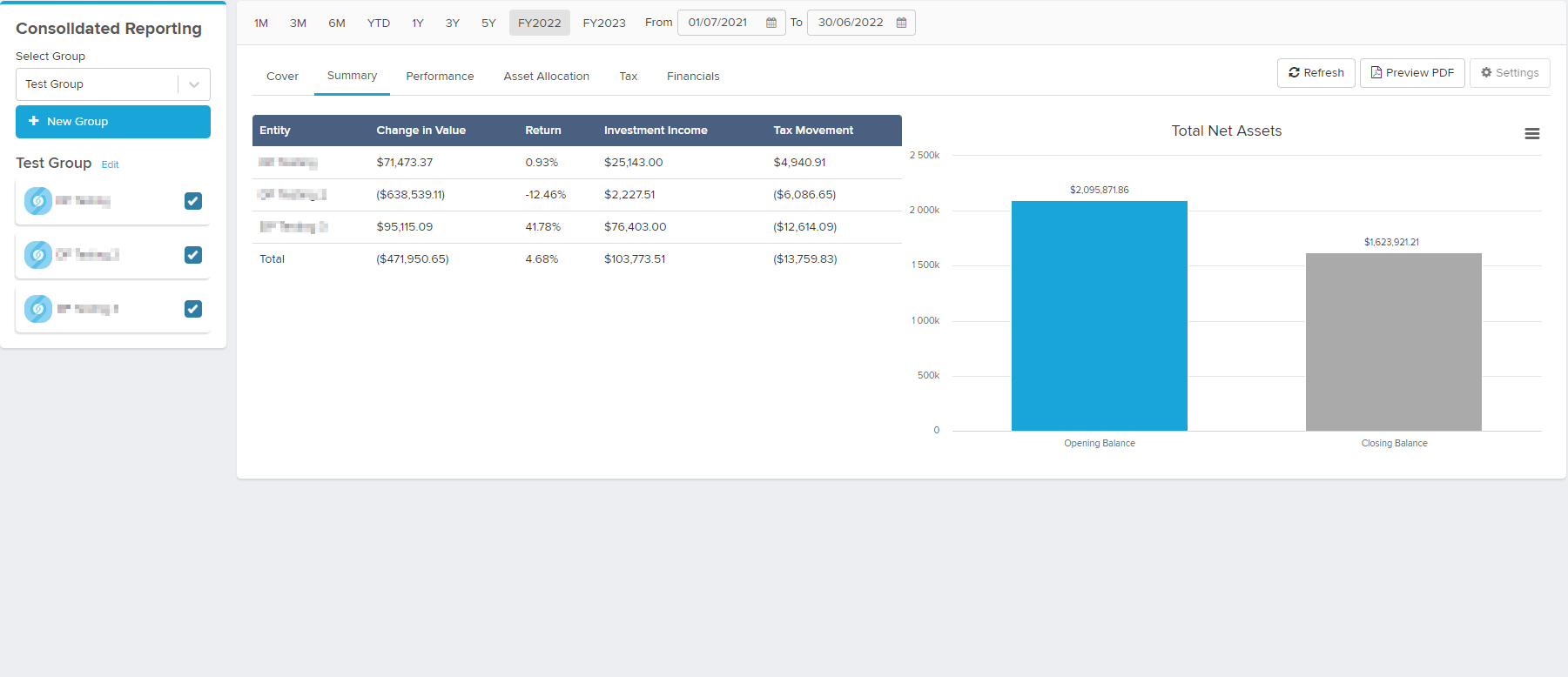Click the ($13,759.83) total tax cell
Screen dimensions: 1568x677
coord(805,259)
